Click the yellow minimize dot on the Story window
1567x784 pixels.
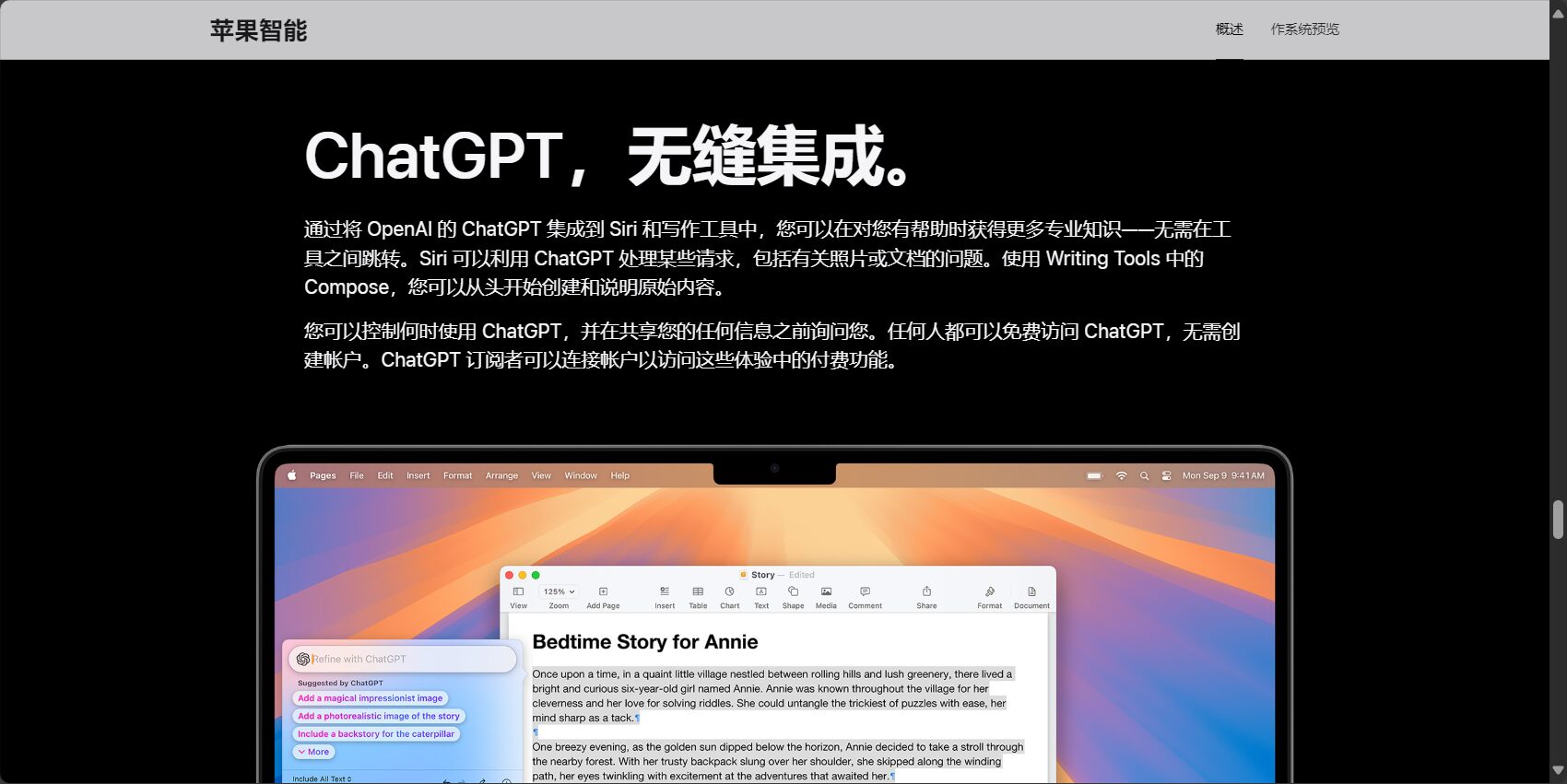pyautogui.click(x=523, y=575)
